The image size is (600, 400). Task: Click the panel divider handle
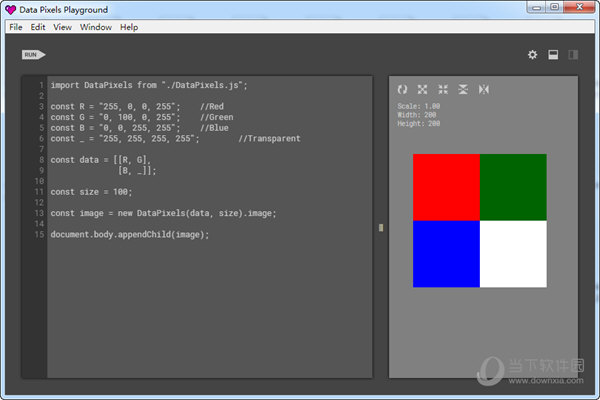[x=380, y=229]
